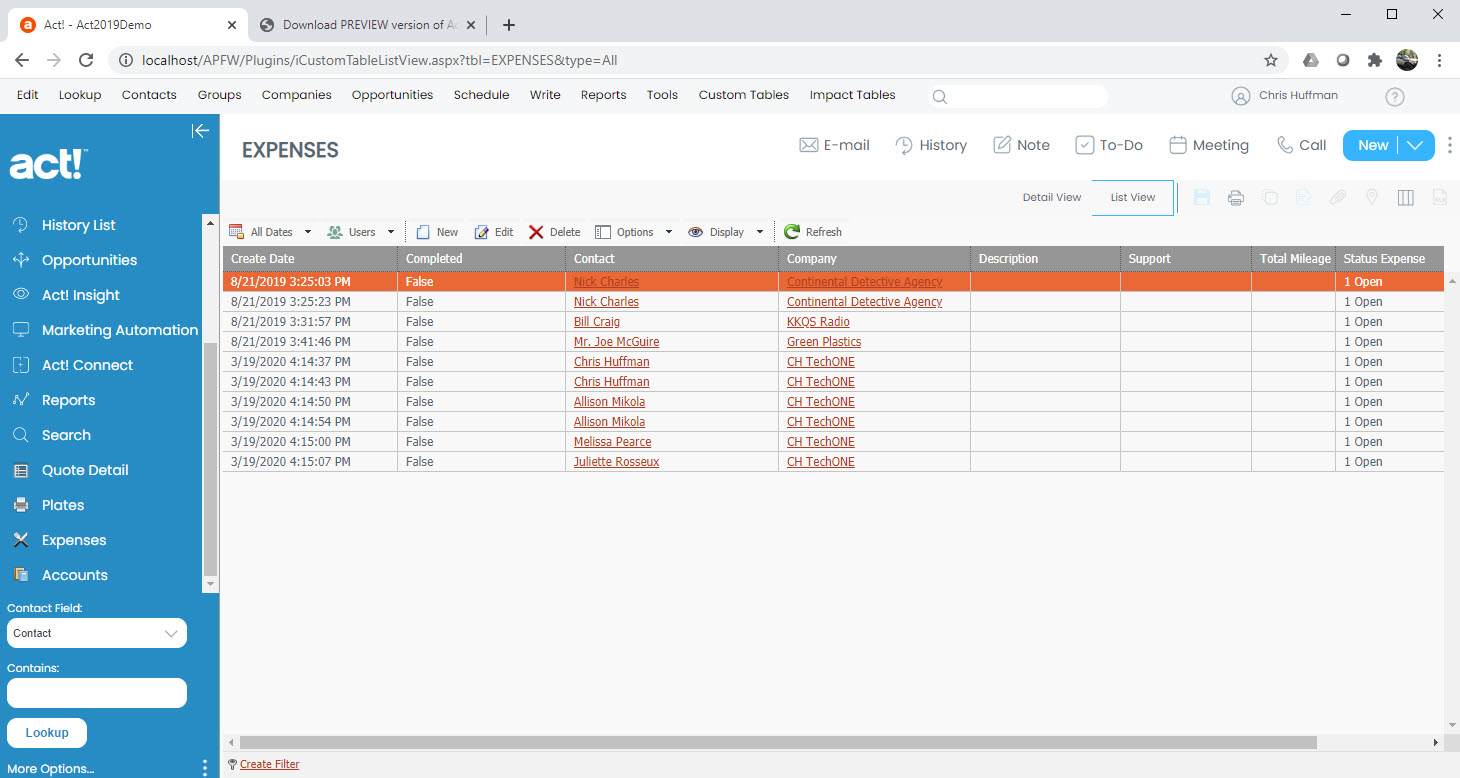The height and width of the screenshot is (778, 1460).
Task: Schedule a Call from the header toolbar
Action: click(1302, 145)
